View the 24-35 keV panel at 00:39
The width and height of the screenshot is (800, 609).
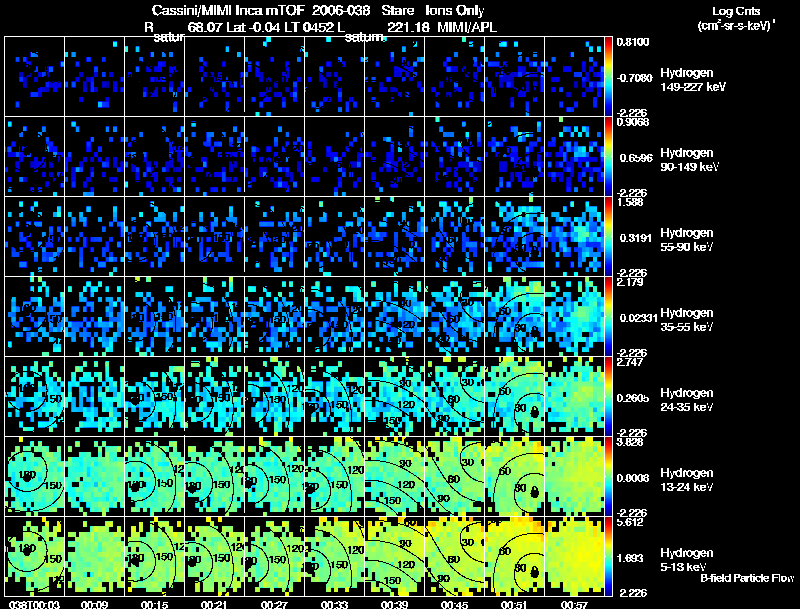(394, 396)
